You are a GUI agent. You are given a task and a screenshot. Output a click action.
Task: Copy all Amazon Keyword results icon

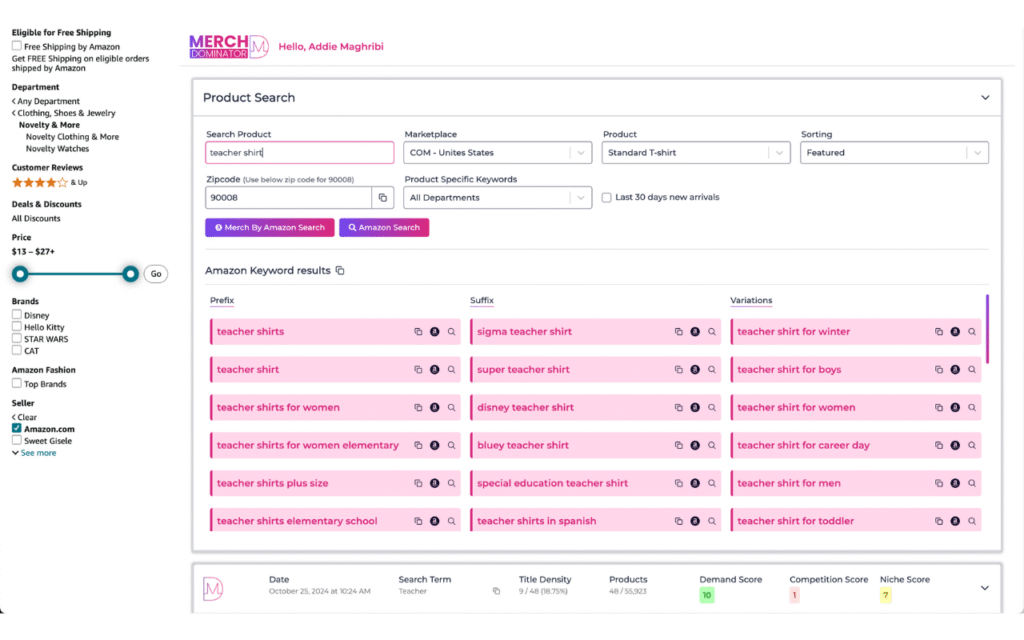340,270
